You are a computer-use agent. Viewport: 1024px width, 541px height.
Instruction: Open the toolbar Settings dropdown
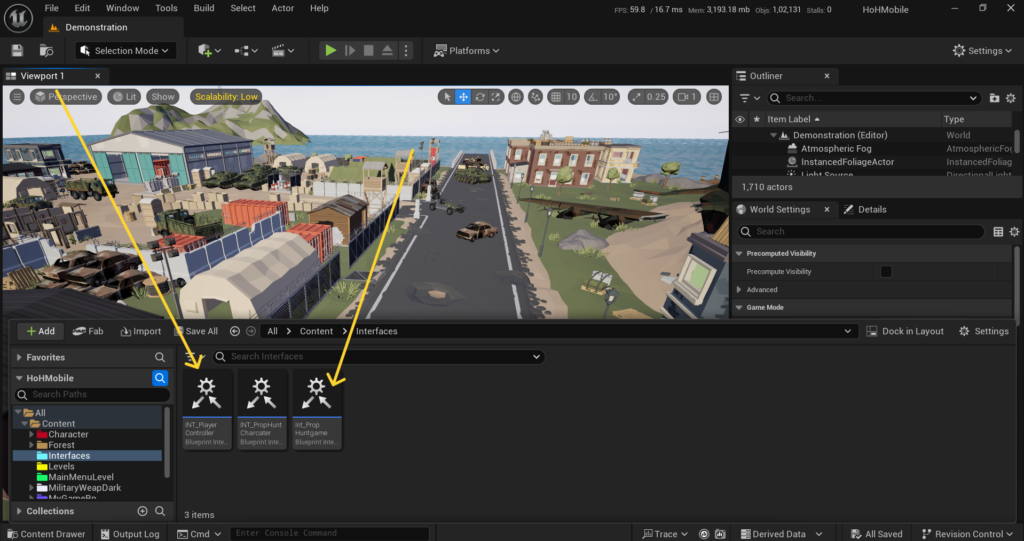pyautogui.click(x=982, y=50)
